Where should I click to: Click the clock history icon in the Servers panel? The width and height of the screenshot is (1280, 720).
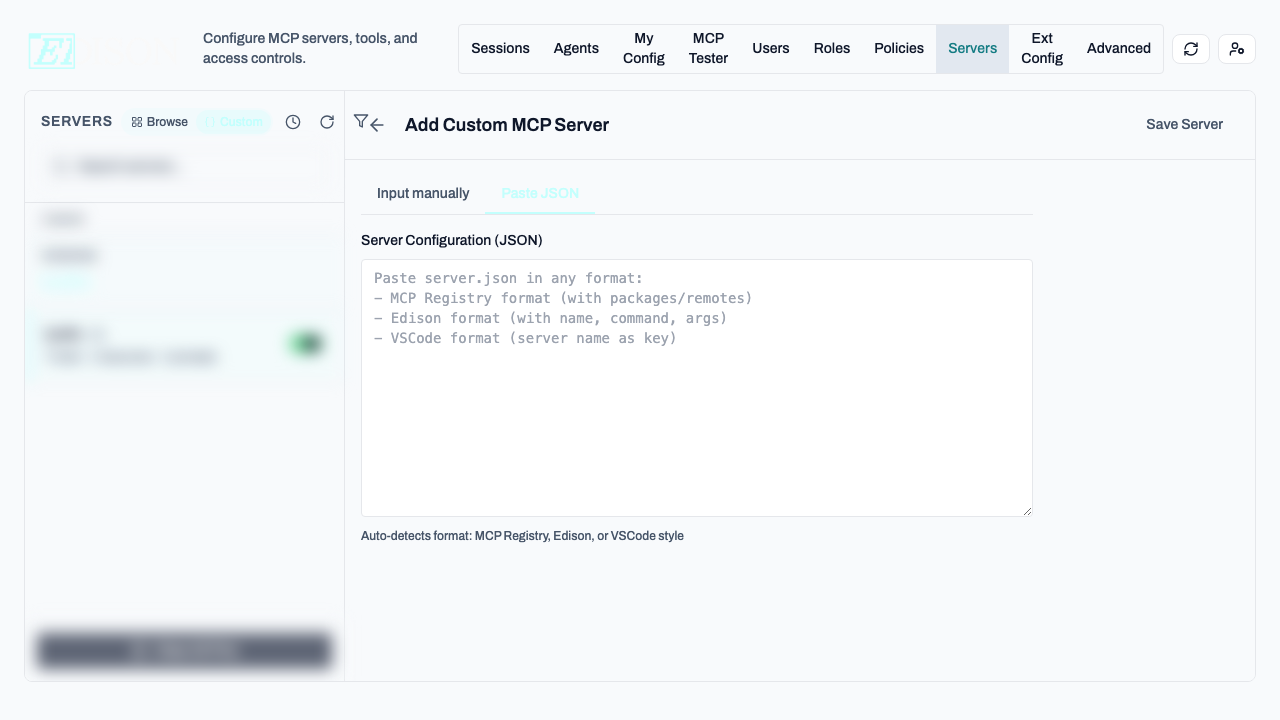coord(293,121)
